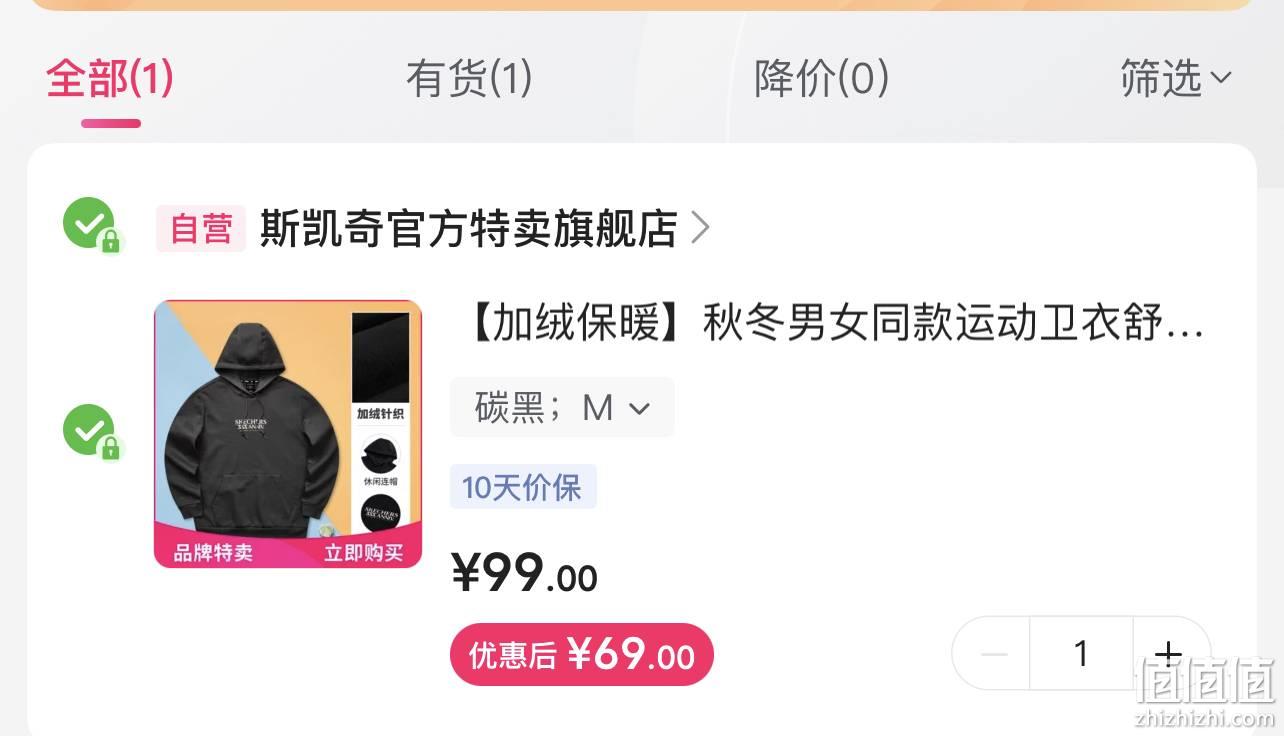Increase quantity with the plus button
Image resolution: width=1284 pixels, height=736 pixels.
pyautogui.click(x=1168, y=654)
